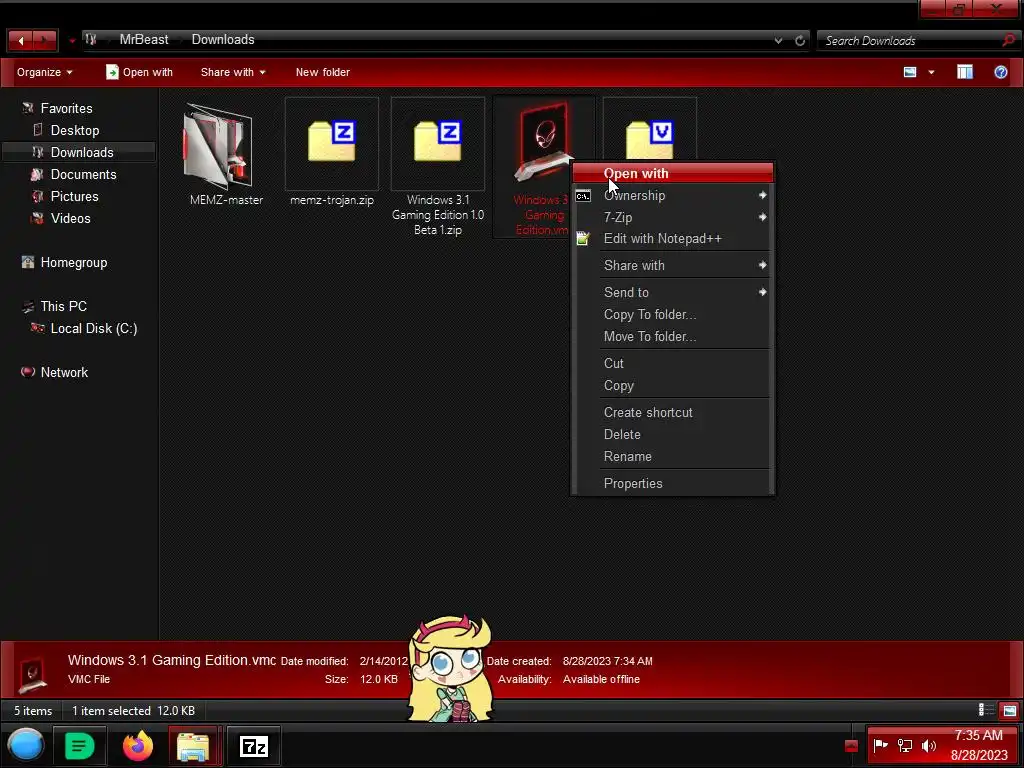
Task: Choose Edit with Notepad++
Action: (673, 238)
